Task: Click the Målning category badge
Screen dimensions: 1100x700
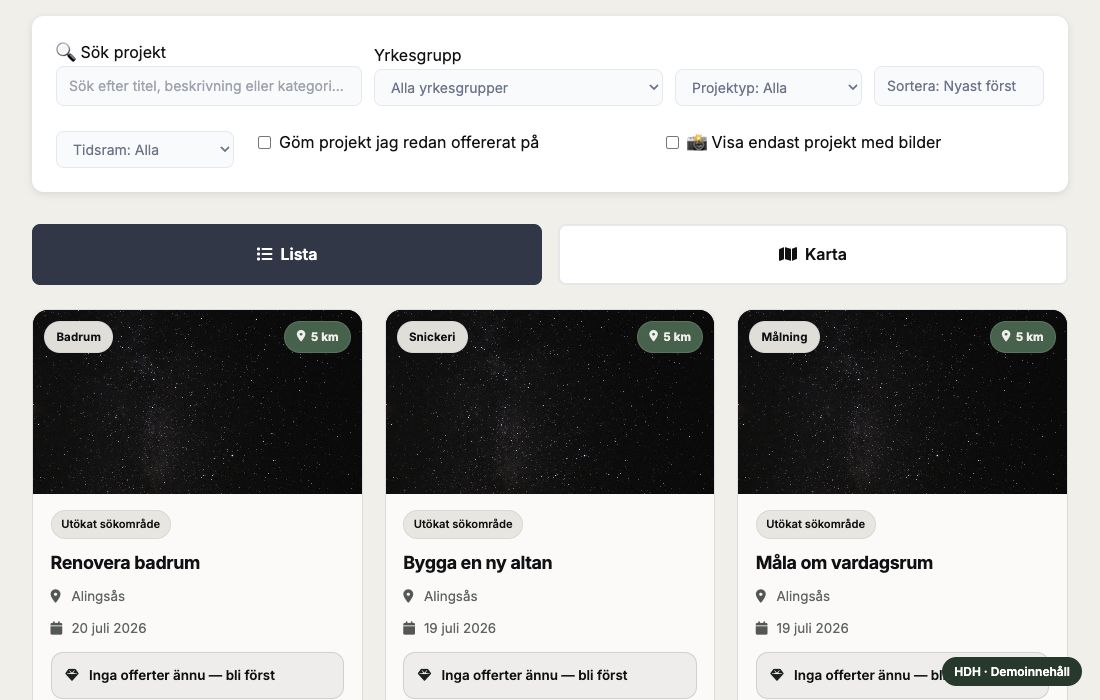Action: pyautogui.click(x=784, y=337)
